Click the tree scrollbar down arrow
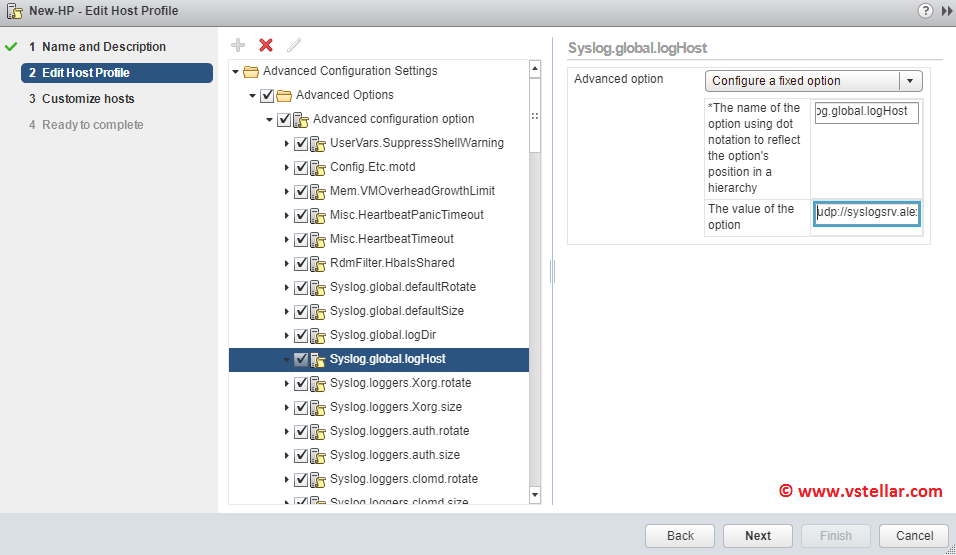Image resolution: width=956 pixels, height=555 pixels. (x=535, y=495)
